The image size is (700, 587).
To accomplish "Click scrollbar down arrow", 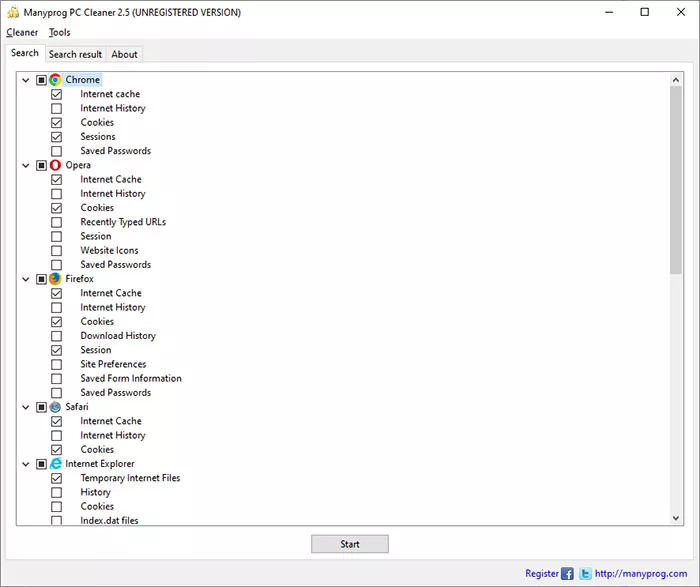I will click(676, 518).
